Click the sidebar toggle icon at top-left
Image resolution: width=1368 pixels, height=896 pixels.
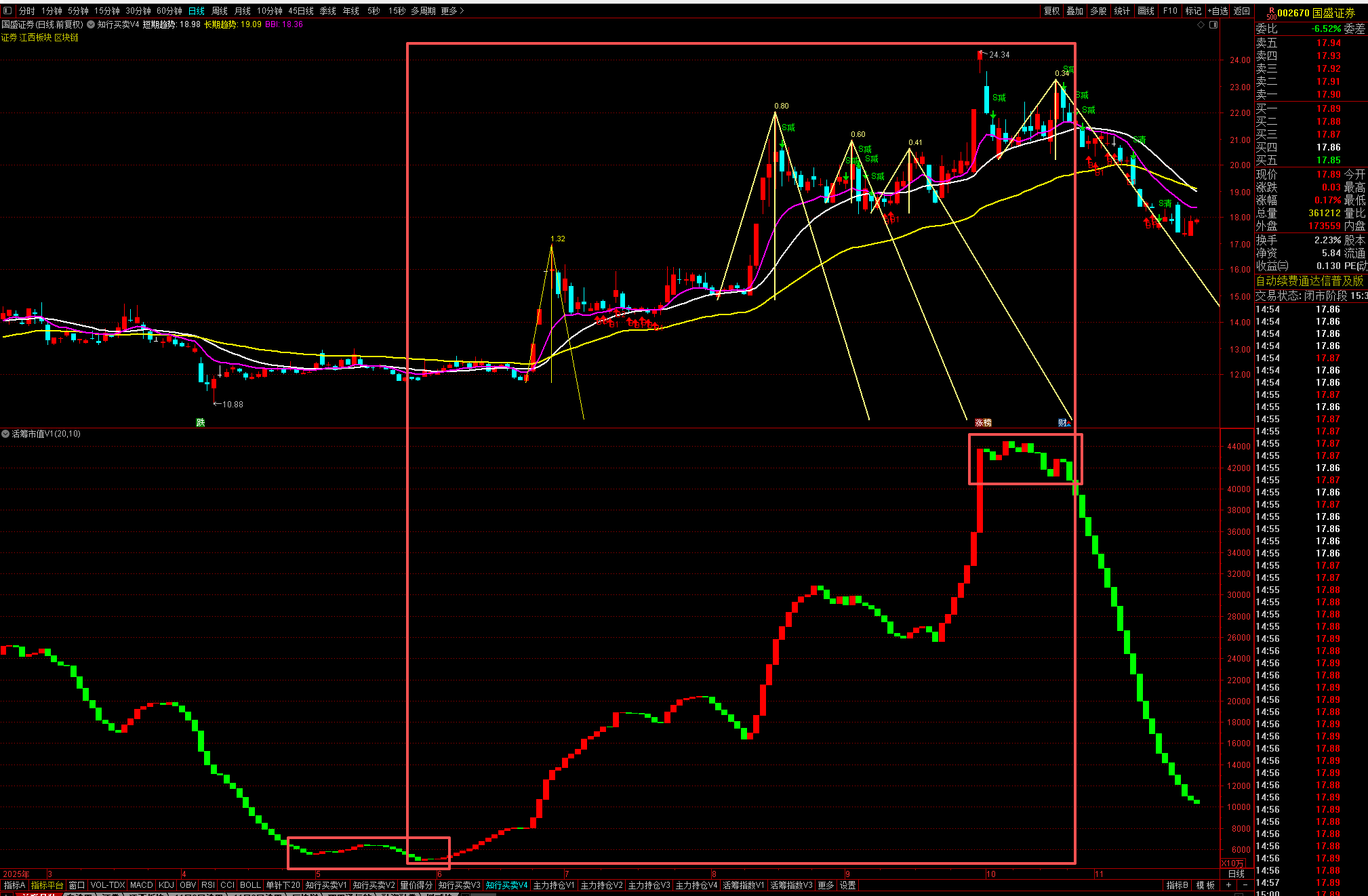coord(7,11)
